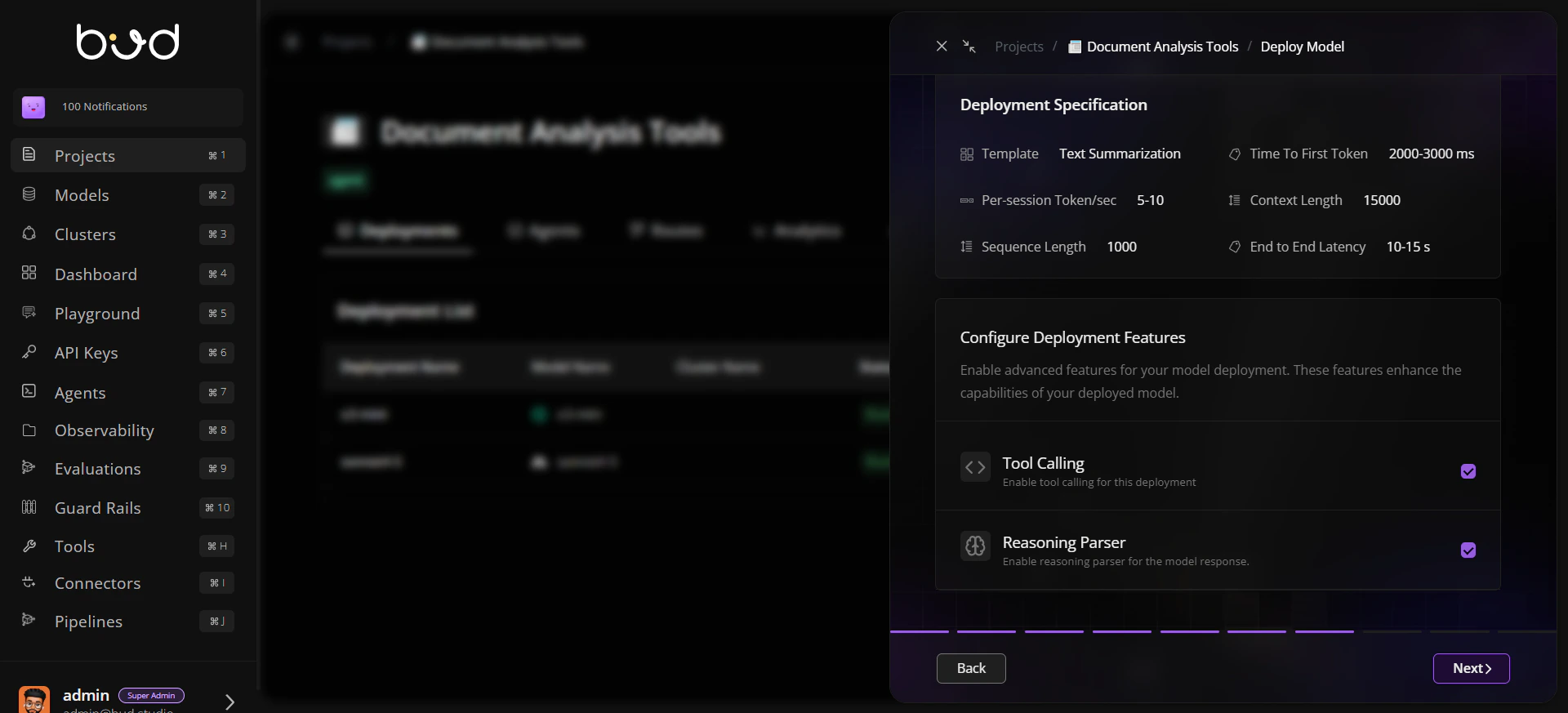The image size is (1568, 713).
Task: Click the Reasoning Parser label text
Action: pyautogui.click(x=1063, y=542)
